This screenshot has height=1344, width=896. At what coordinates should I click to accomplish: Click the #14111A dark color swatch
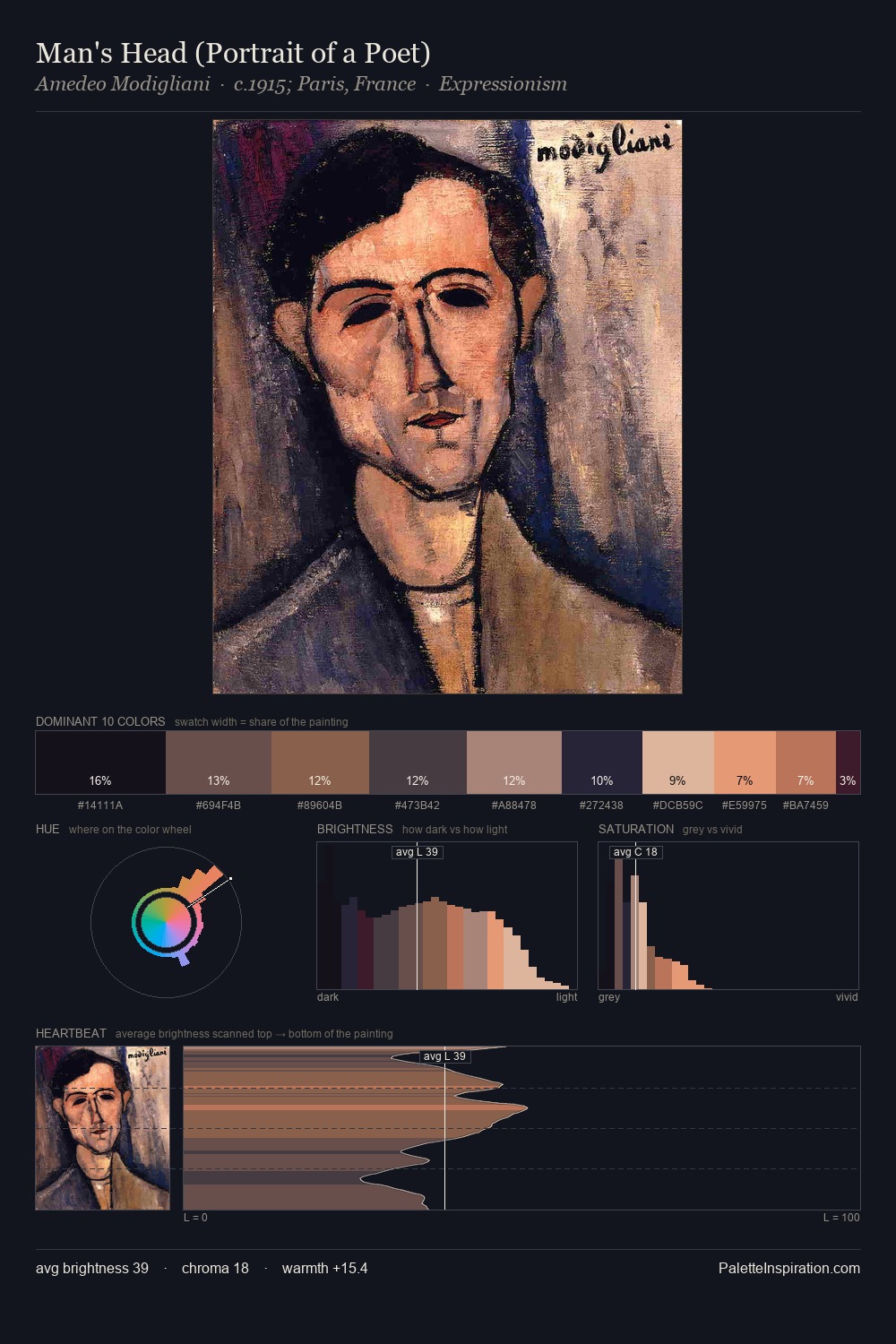[100, 762]
